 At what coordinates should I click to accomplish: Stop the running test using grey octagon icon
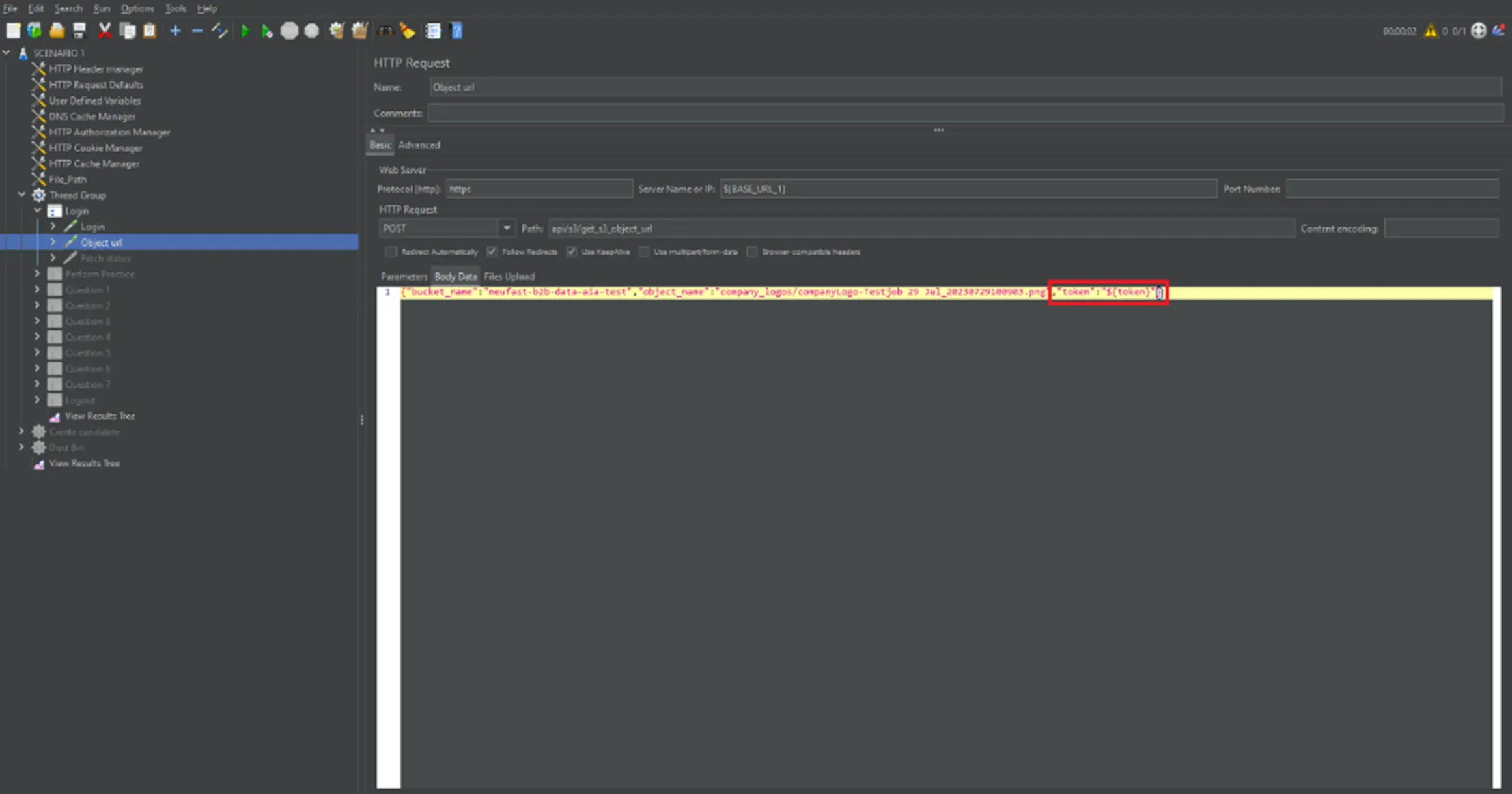290,31
